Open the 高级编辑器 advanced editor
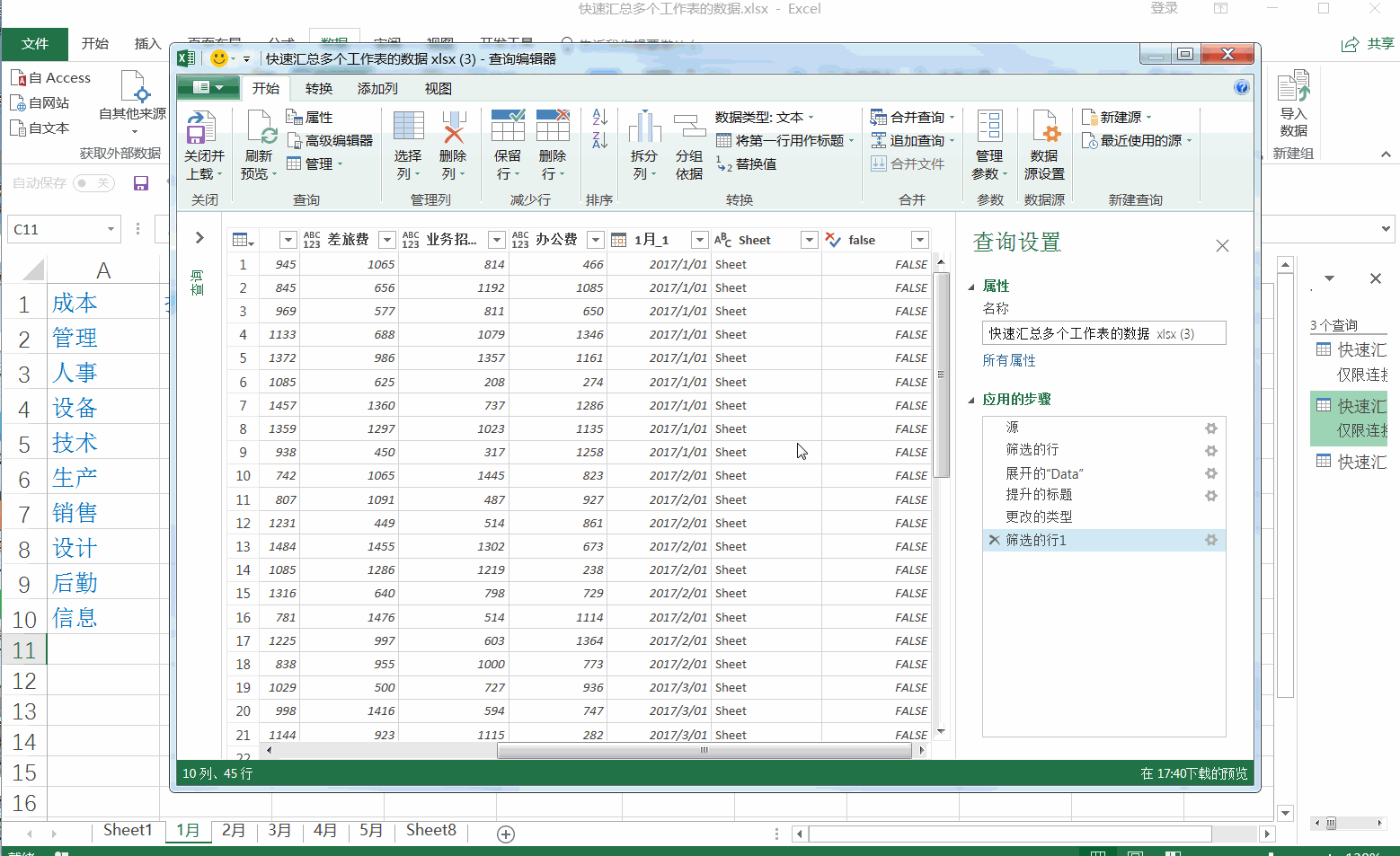 [x=330, y=140]
